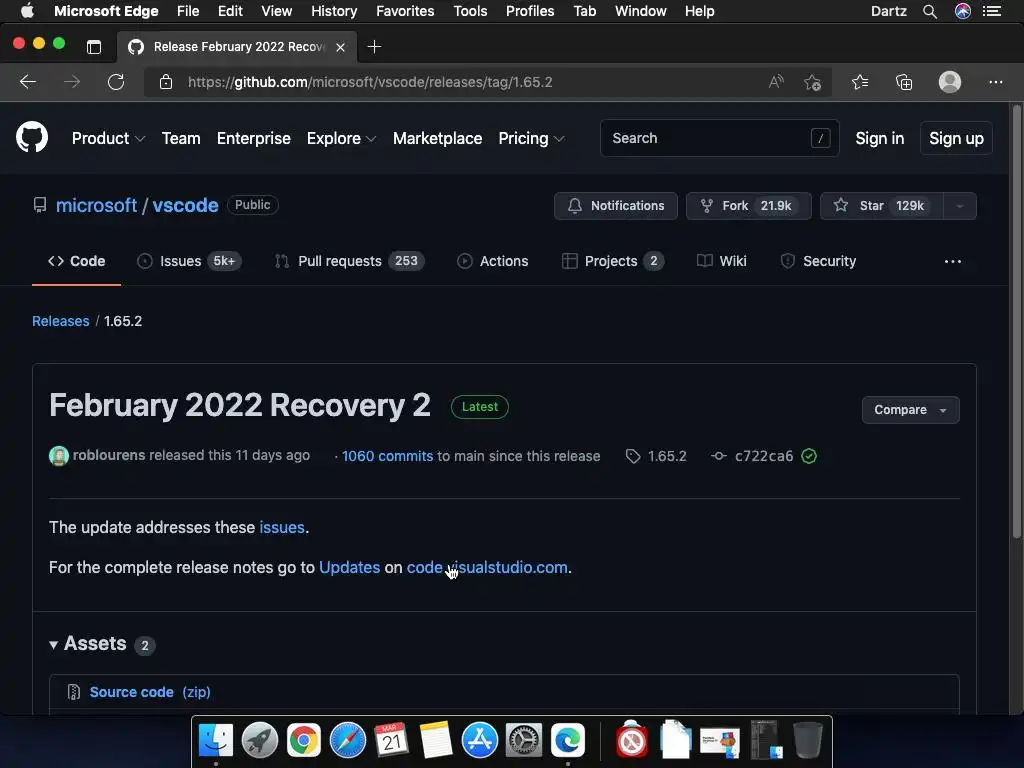Open Launchpad from the Dock
Screen dimensions: 1024x768
tap(260, 741)
